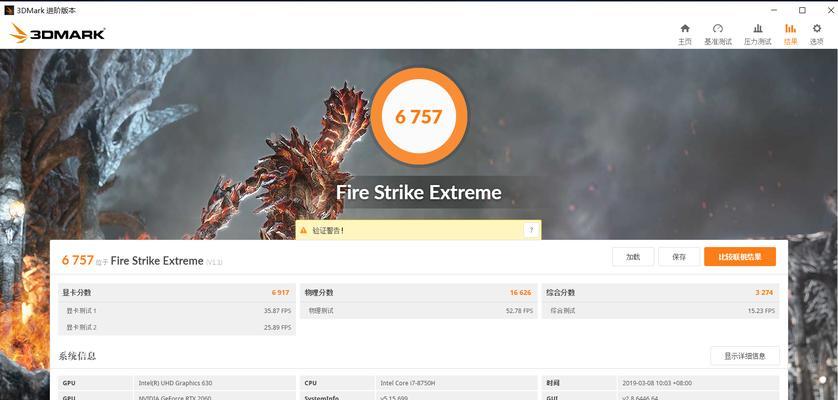Click the 3DMark logo in header

(x=57, y=34)
